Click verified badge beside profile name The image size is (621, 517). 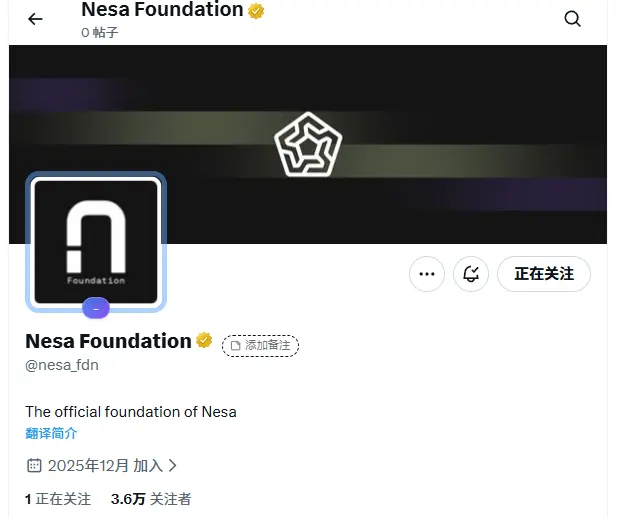point(204,340)
